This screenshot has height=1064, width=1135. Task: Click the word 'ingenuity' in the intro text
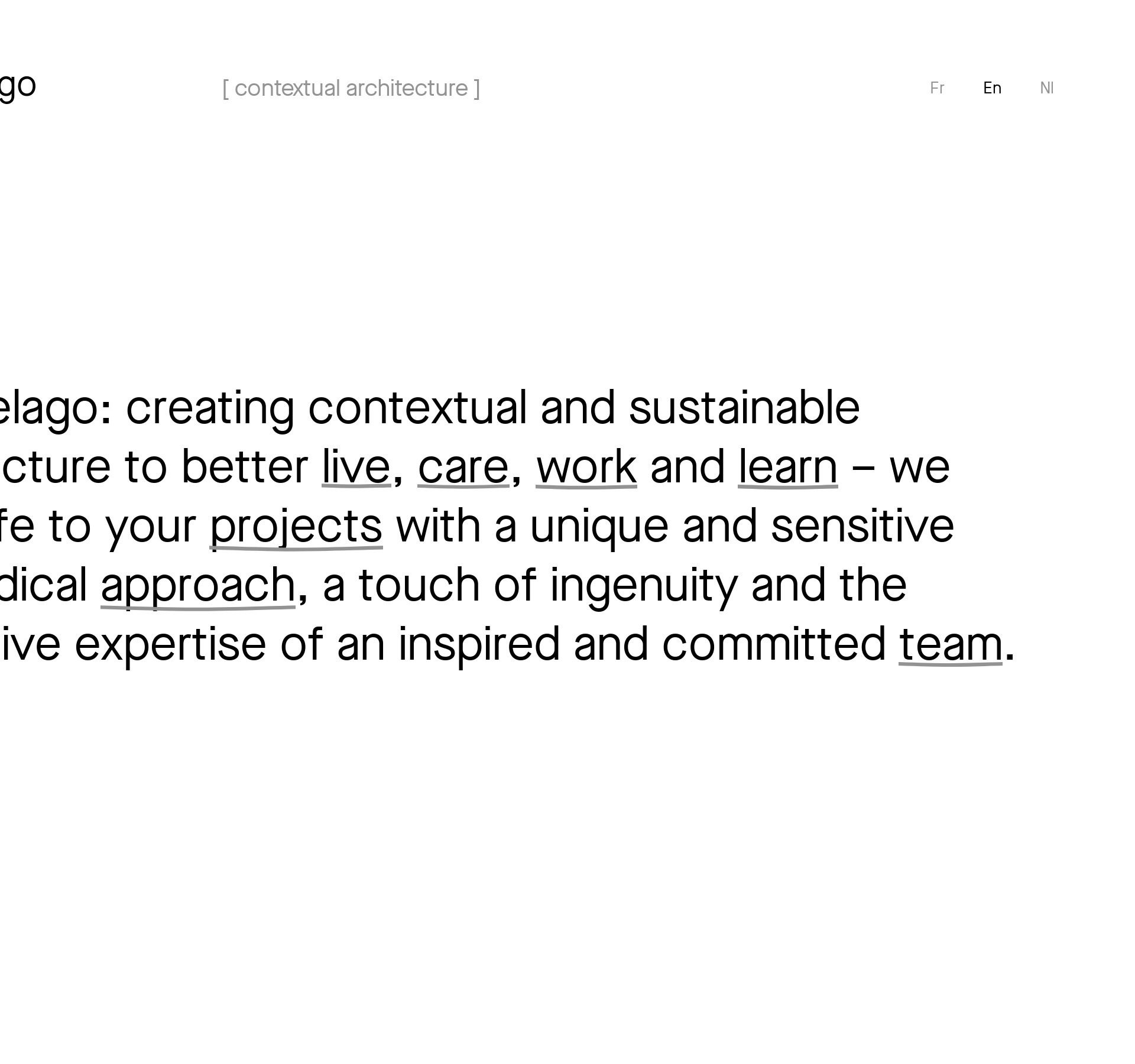tap(643, 586)
